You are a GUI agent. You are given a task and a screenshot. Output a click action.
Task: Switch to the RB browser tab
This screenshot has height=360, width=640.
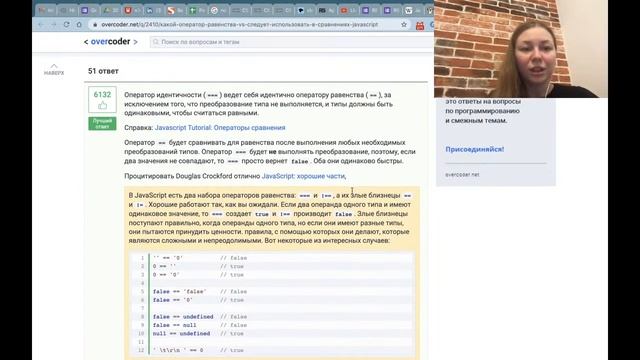click(x=326, y=10)
